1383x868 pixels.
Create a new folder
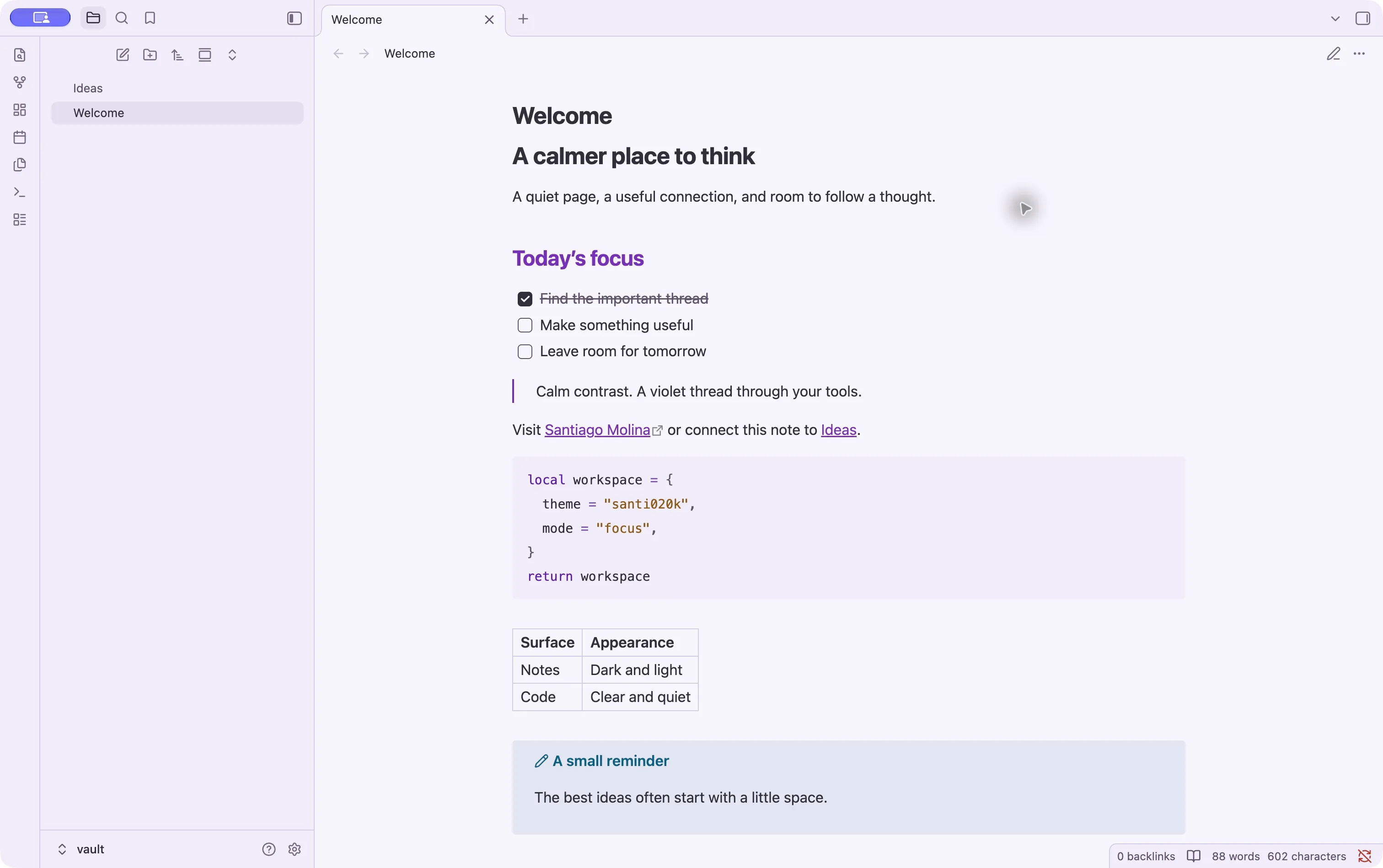coord(150,55)
